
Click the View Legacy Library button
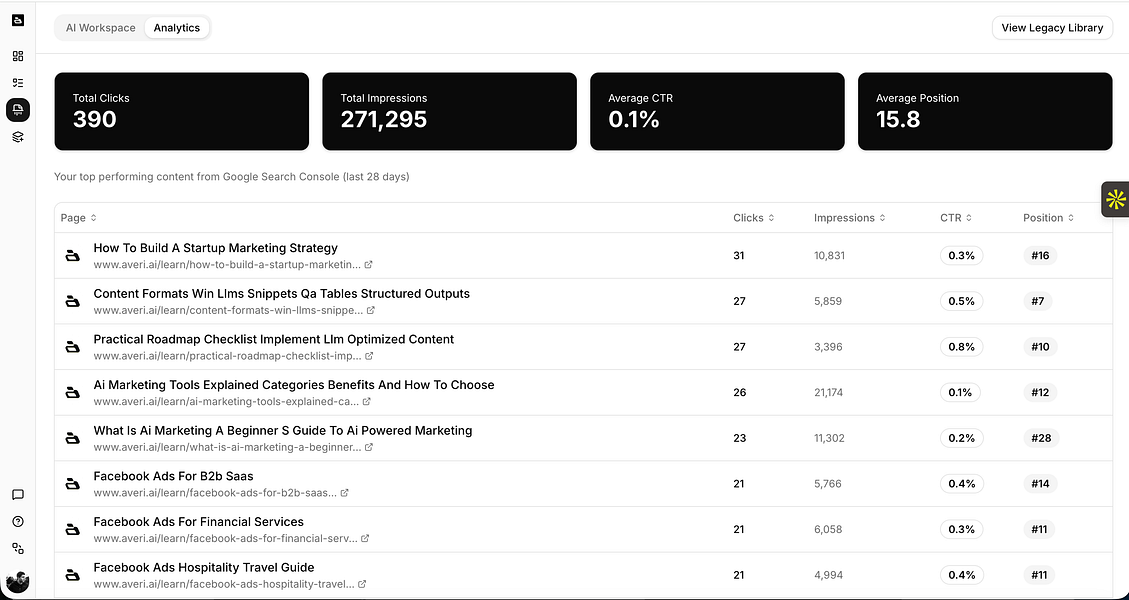[1052, 28]
